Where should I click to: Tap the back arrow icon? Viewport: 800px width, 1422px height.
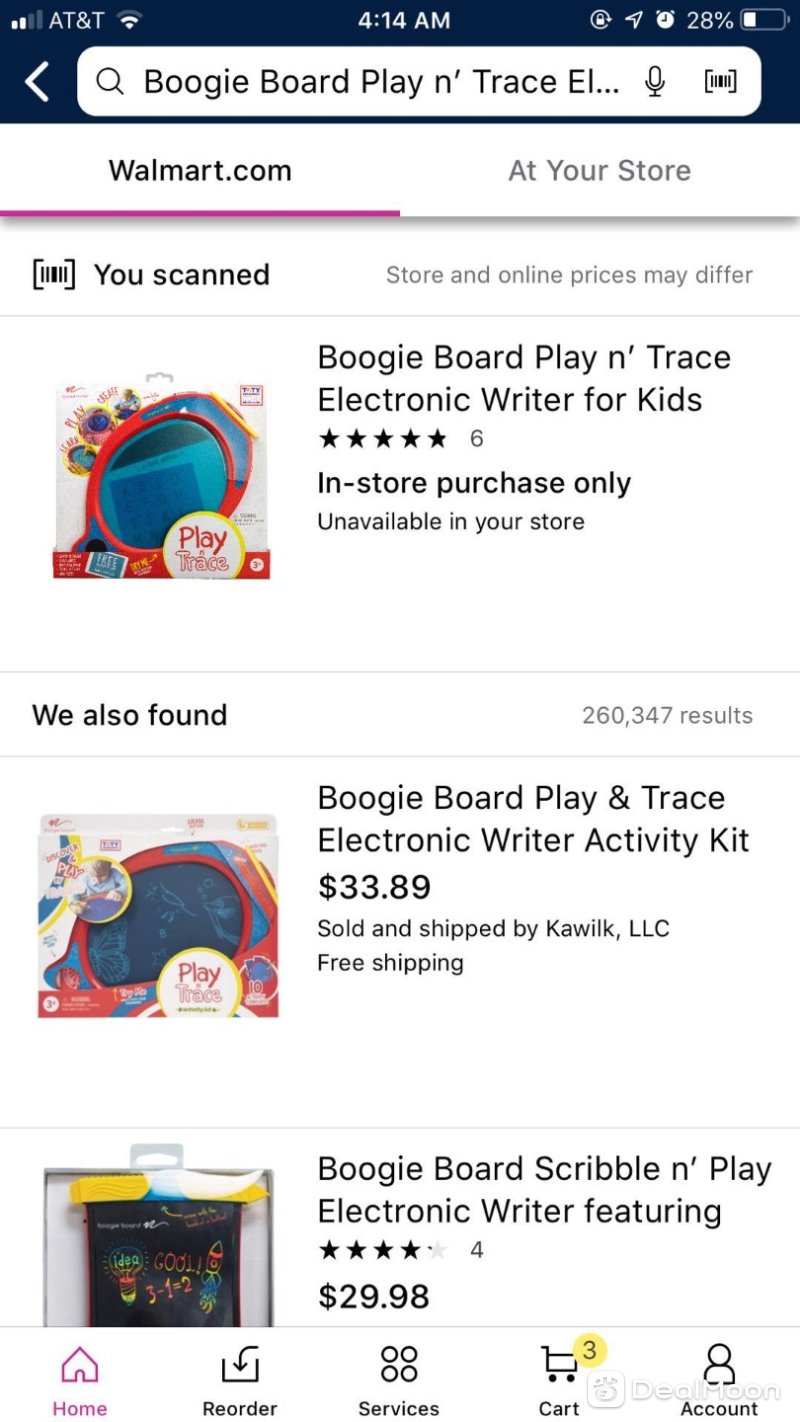pyautogui.click(x=37, y=82)
